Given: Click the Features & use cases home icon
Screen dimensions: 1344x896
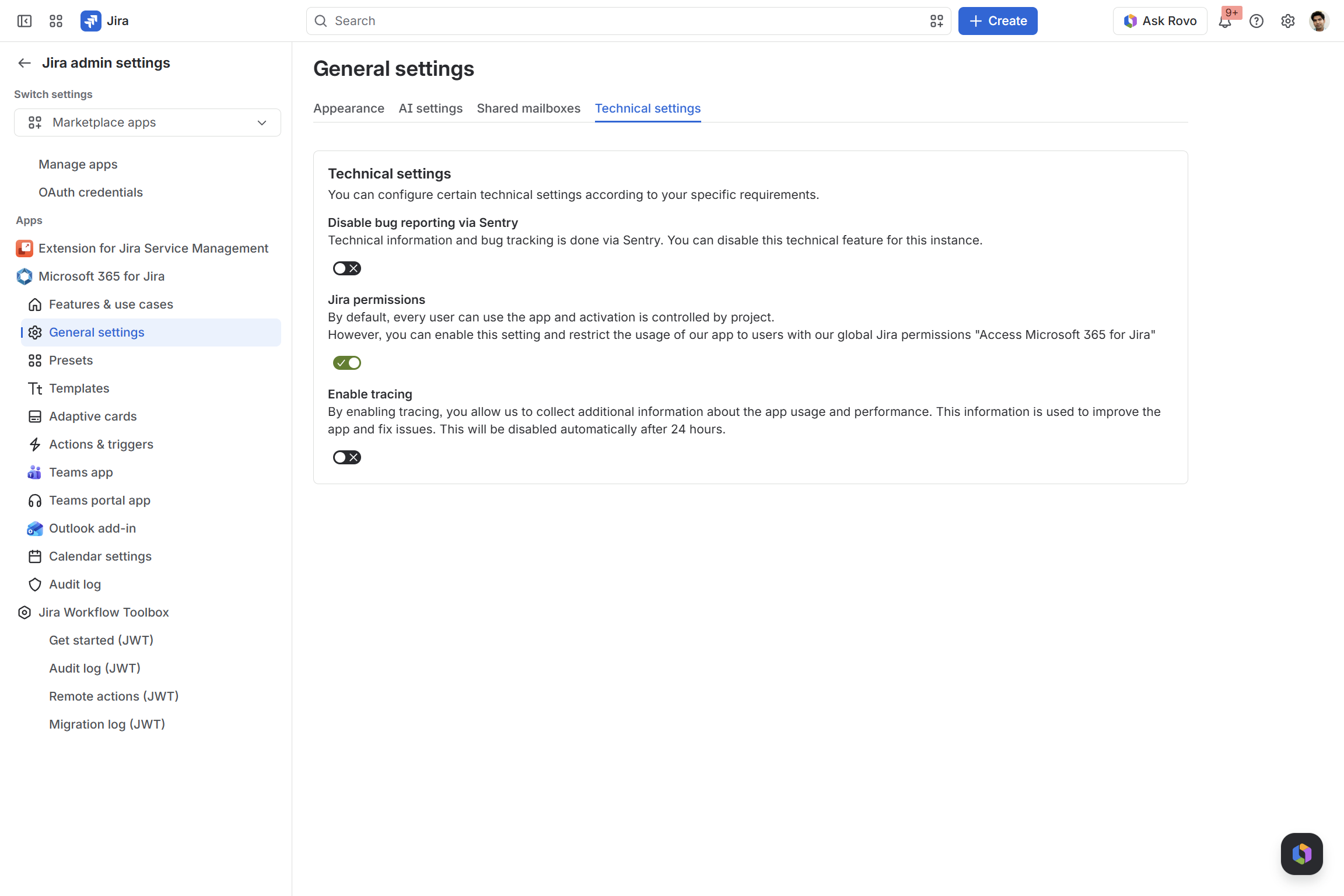Looking at the screenshot, I should coord(35,304).
